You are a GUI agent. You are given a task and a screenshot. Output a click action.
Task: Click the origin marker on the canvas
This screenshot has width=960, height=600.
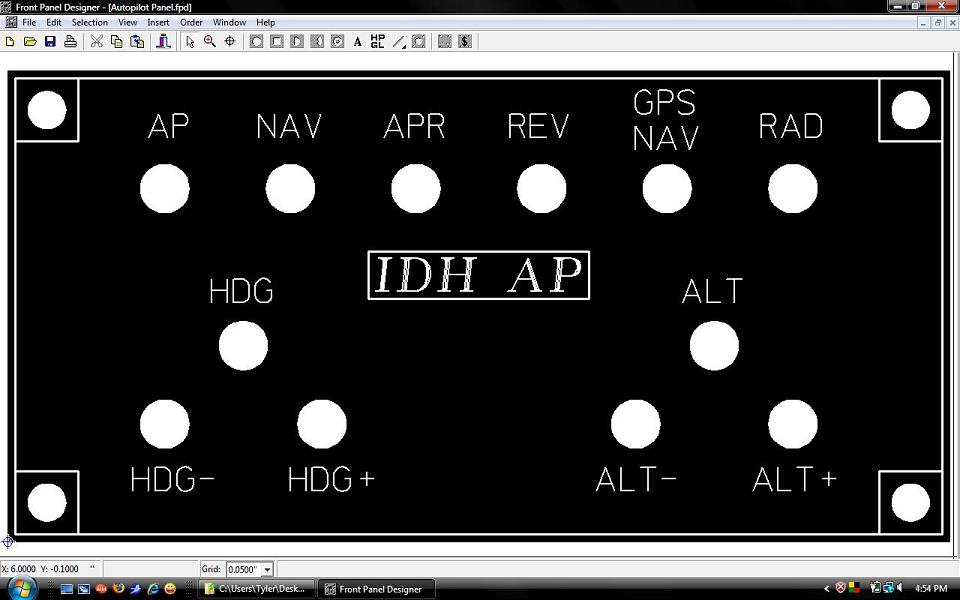pyautogui.click(x=8, y=541)
